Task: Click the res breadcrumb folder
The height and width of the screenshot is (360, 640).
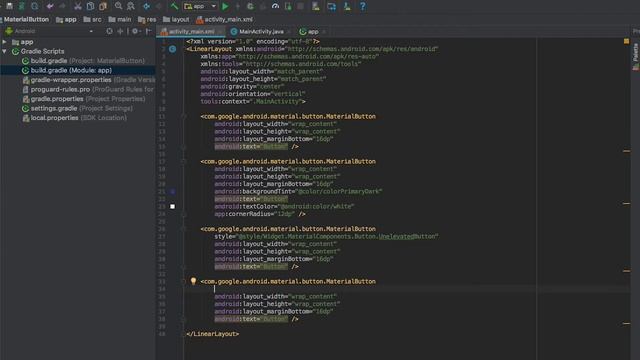Action: (147, 19)
